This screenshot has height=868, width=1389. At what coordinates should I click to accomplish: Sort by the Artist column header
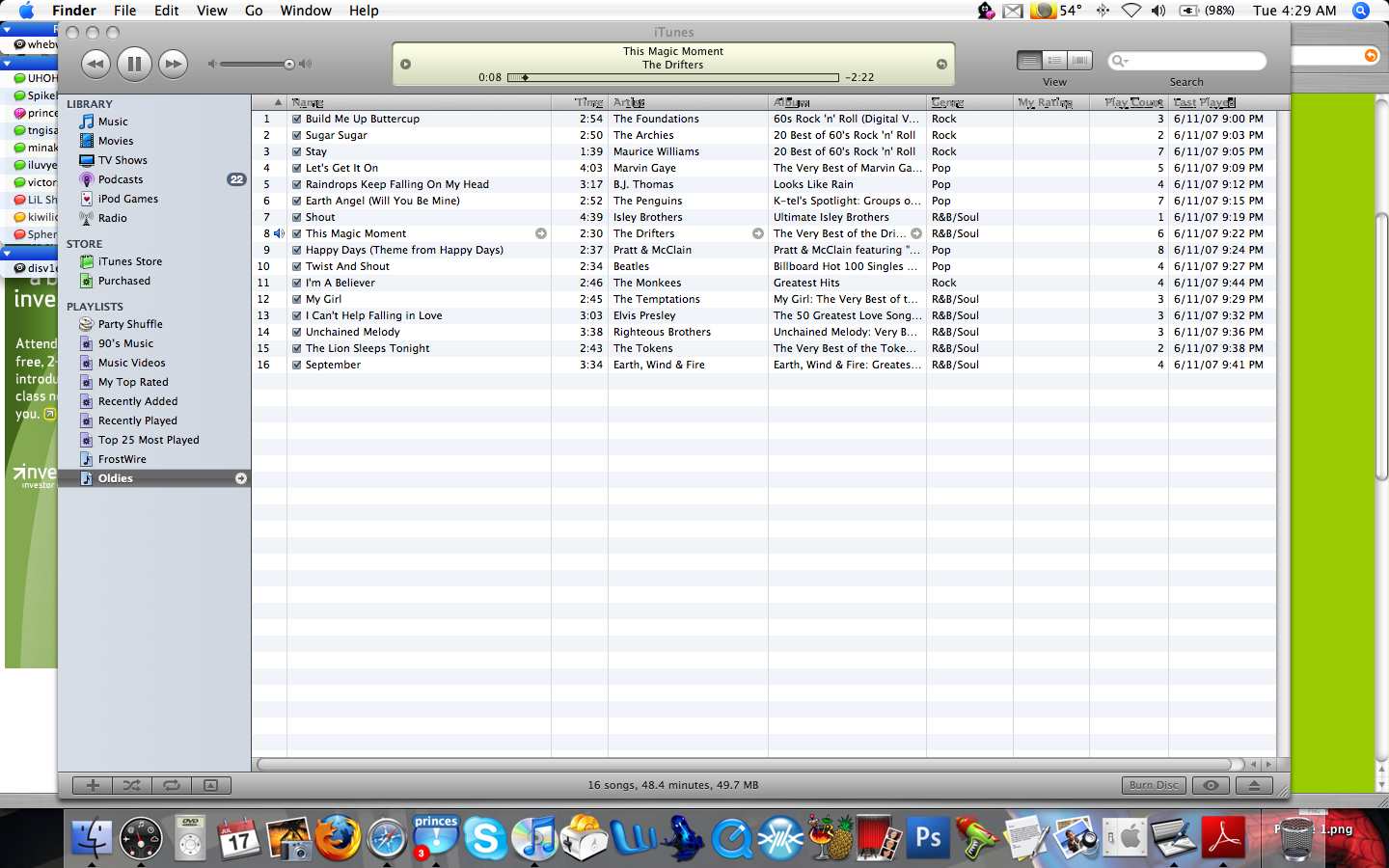pyautogui.click(x=688, y=102)
